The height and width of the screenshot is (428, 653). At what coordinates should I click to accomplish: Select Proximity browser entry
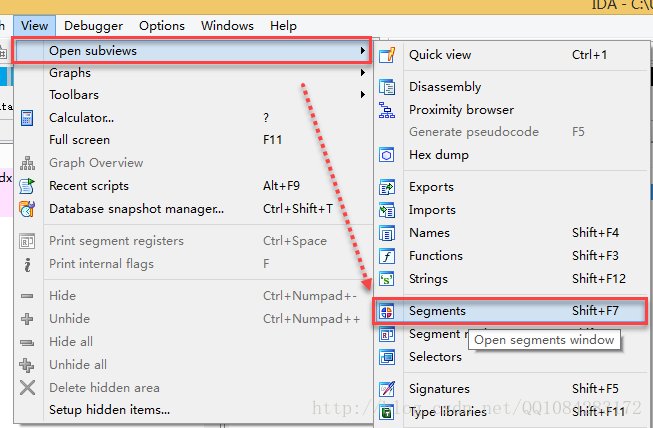point(512,110)
